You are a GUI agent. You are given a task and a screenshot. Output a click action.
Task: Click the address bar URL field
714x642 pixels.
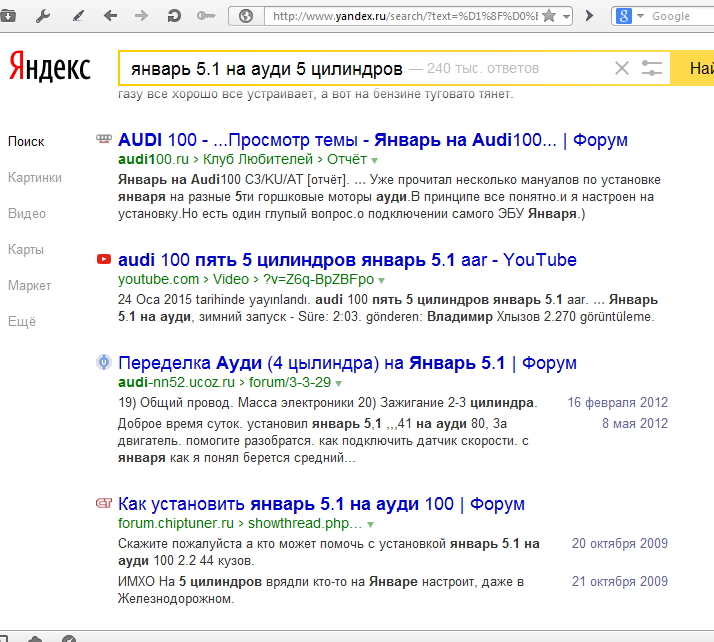point(404,16)
